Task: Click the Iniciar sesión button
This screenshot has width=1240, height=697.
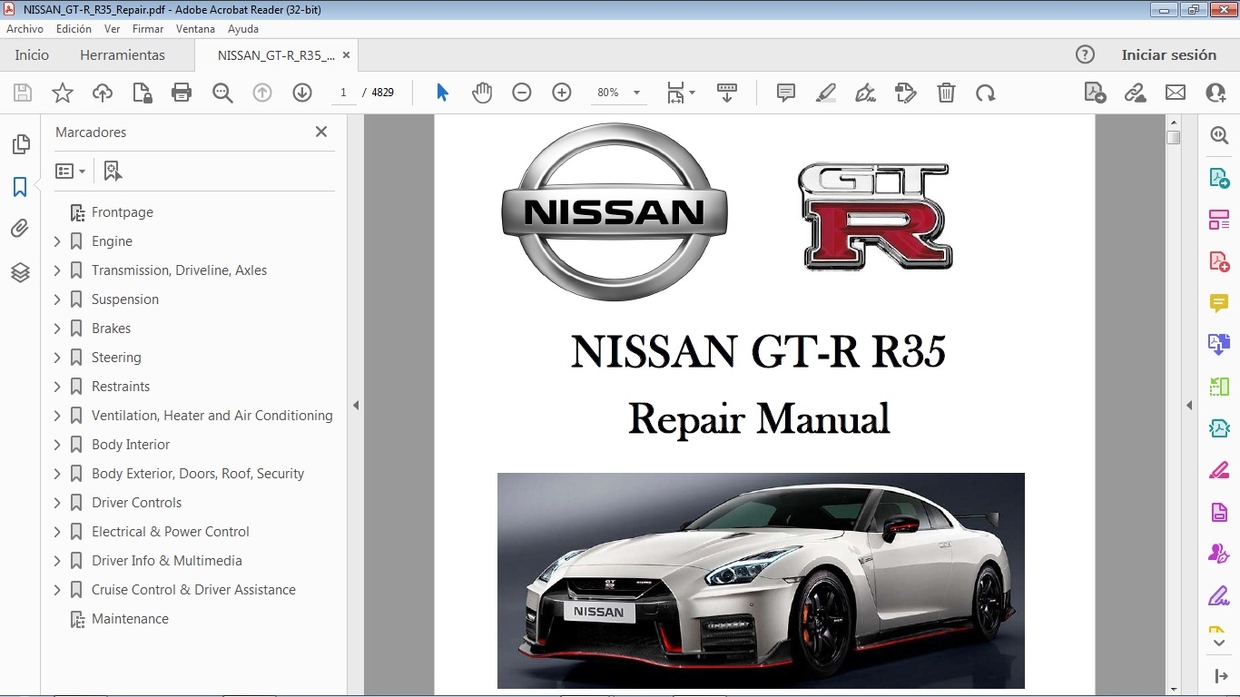Action: pos(1170,55)
